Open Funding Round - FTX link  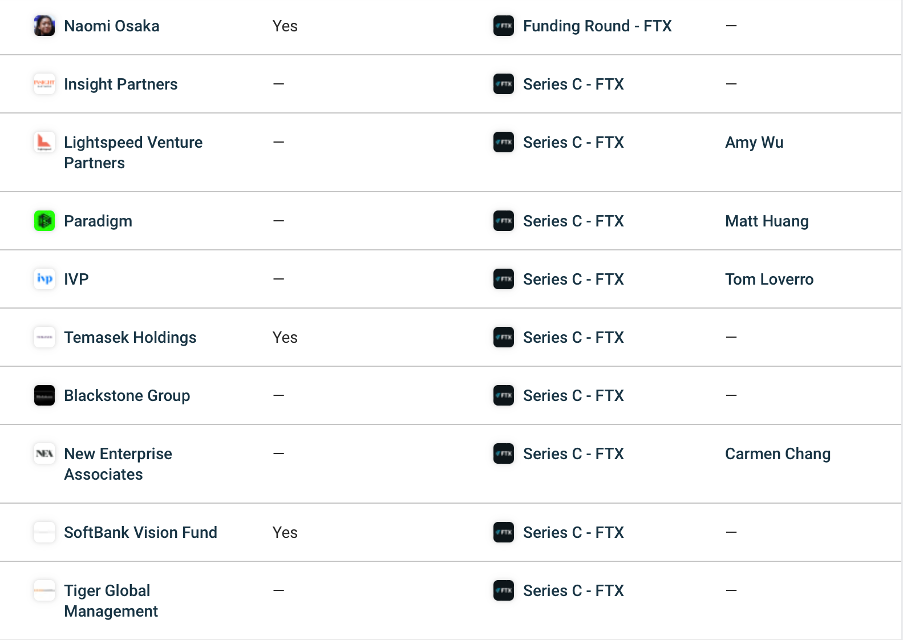click(x=597, y=26)
